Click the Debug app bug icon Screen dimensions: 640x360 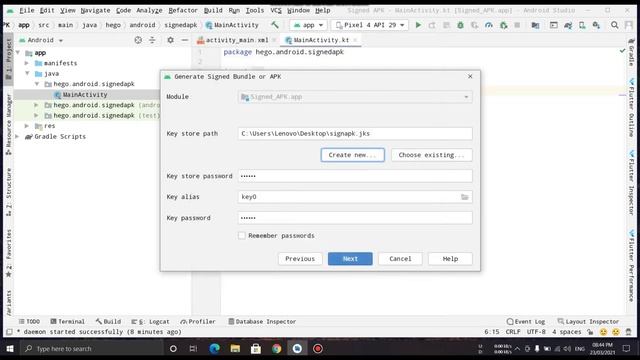click(460, 25)
